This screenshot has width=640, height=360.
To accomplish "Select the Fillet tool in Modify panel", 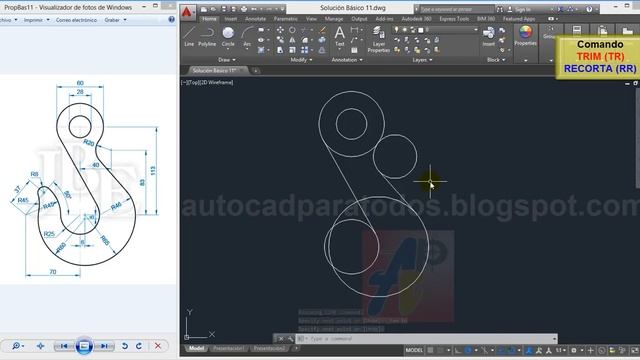I will point(305,40).
